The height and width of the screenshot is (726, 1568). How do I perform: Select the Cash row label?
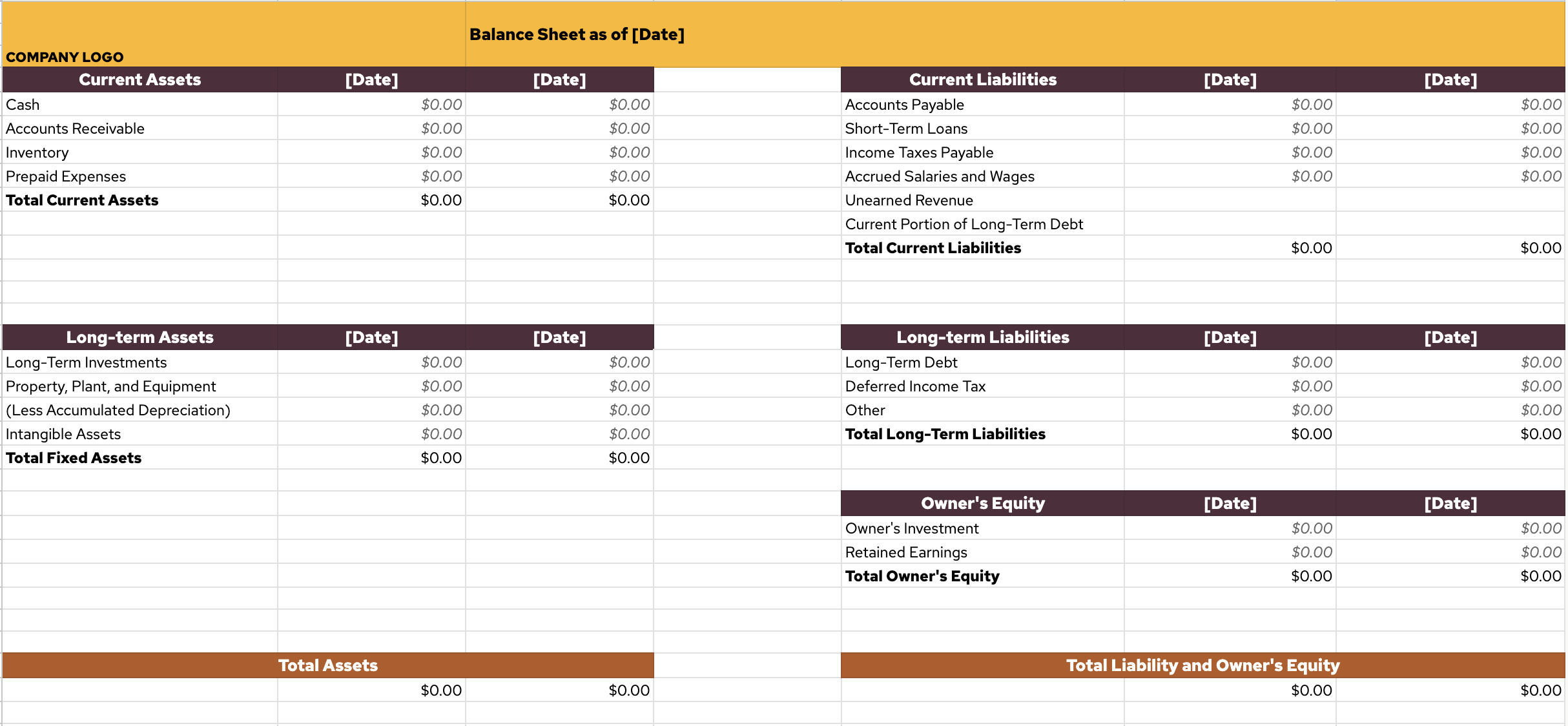click(23, 105)
